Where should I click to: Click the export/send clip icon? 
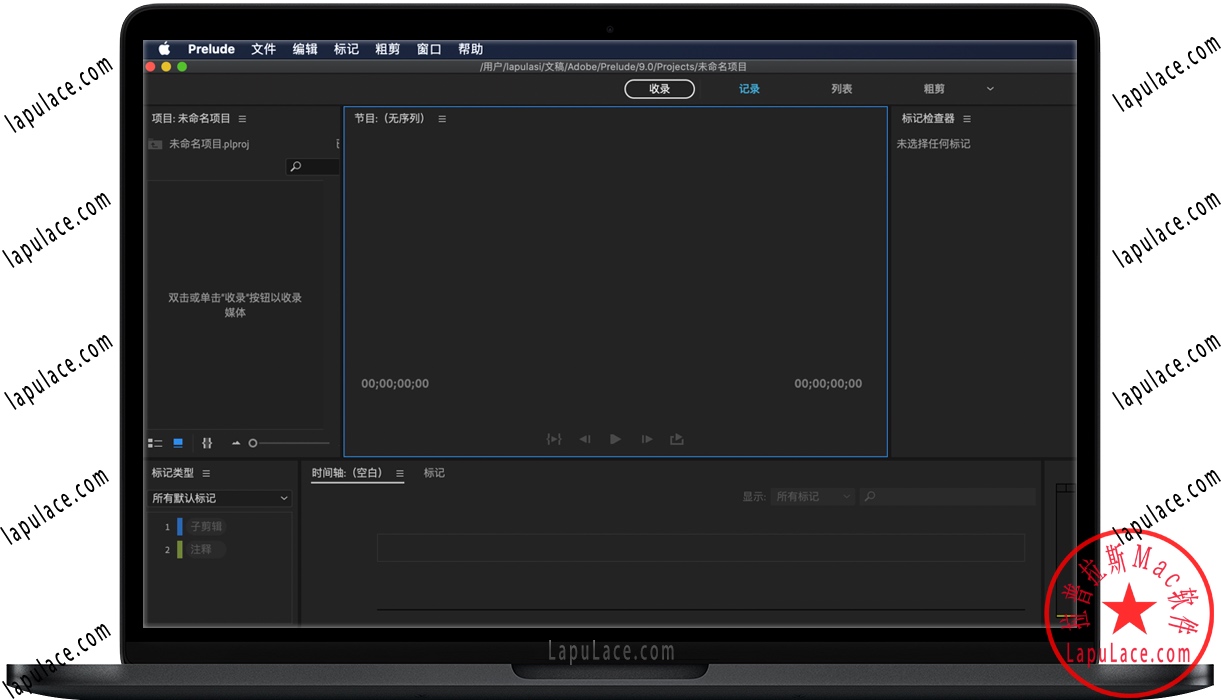[677, 439]
